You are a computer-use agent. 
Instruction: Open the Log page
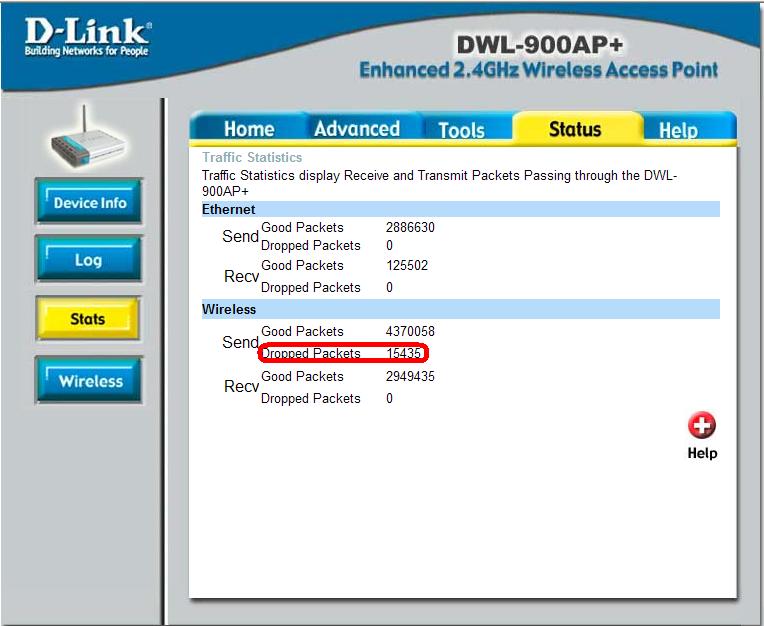click(89, 260)
